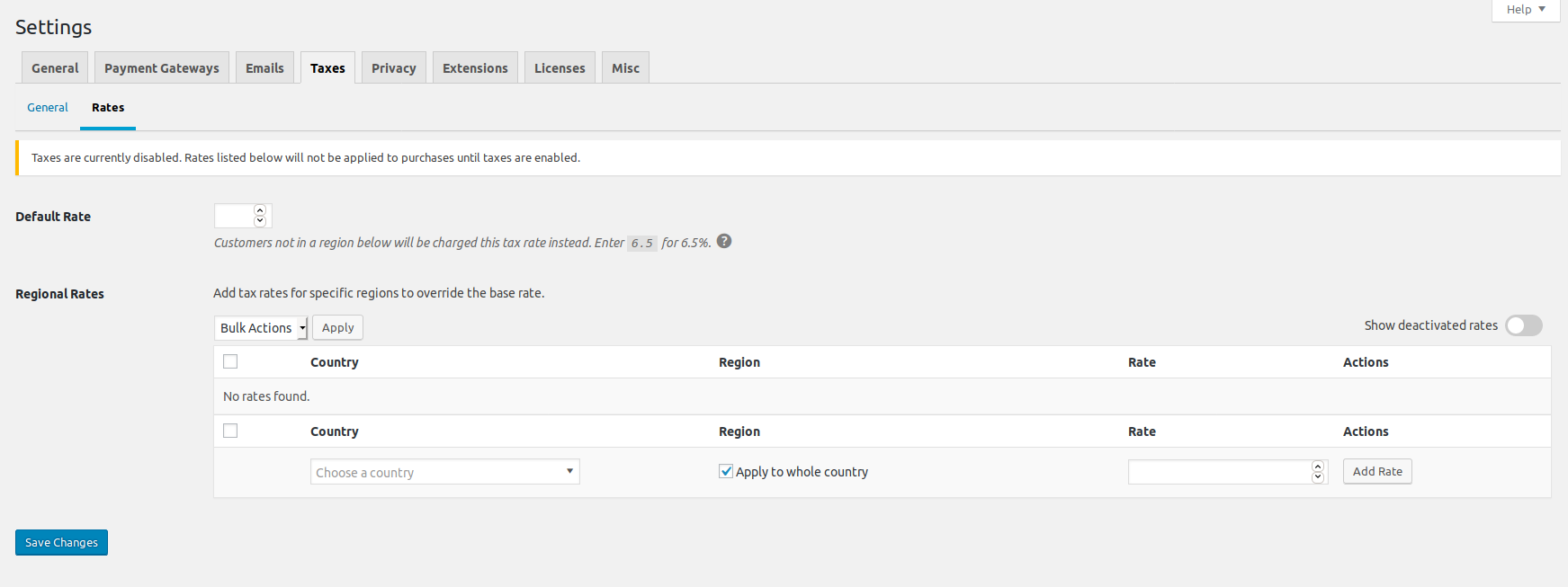Increase the new regional rate with up arrow

[1318, 467]
